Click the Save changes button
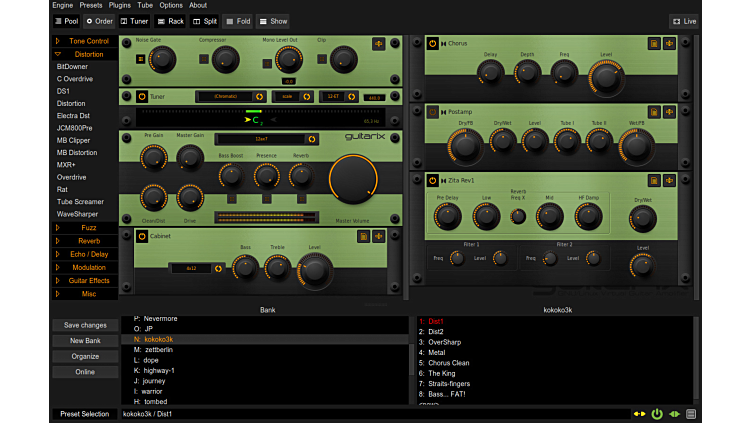The height and width of the screenshot is (423, 752). pyautogui.click(x=85, y=325)
